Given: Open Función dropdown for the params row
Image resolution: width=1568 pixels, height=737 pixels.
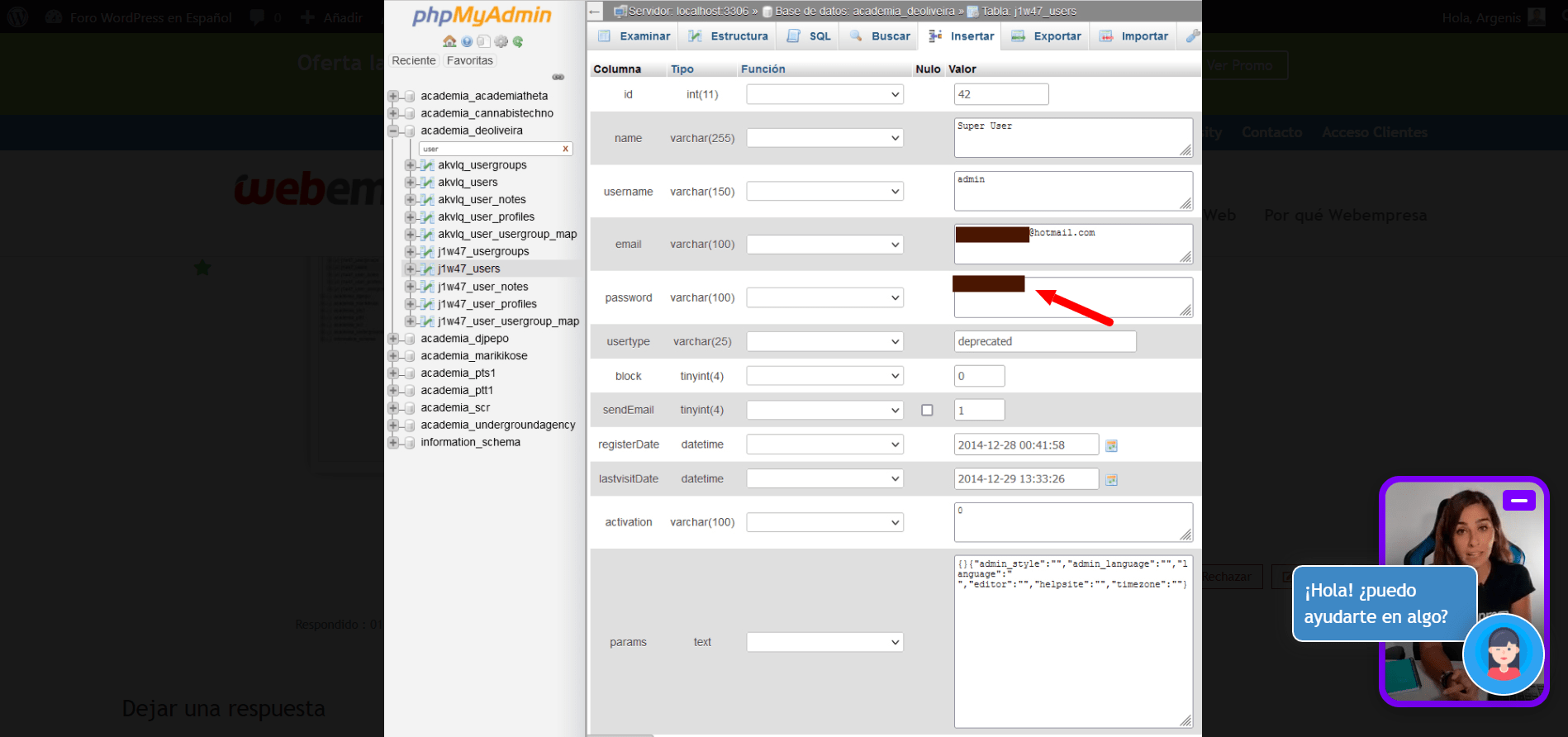Looking at the screenshot, I should pos(824,642).
